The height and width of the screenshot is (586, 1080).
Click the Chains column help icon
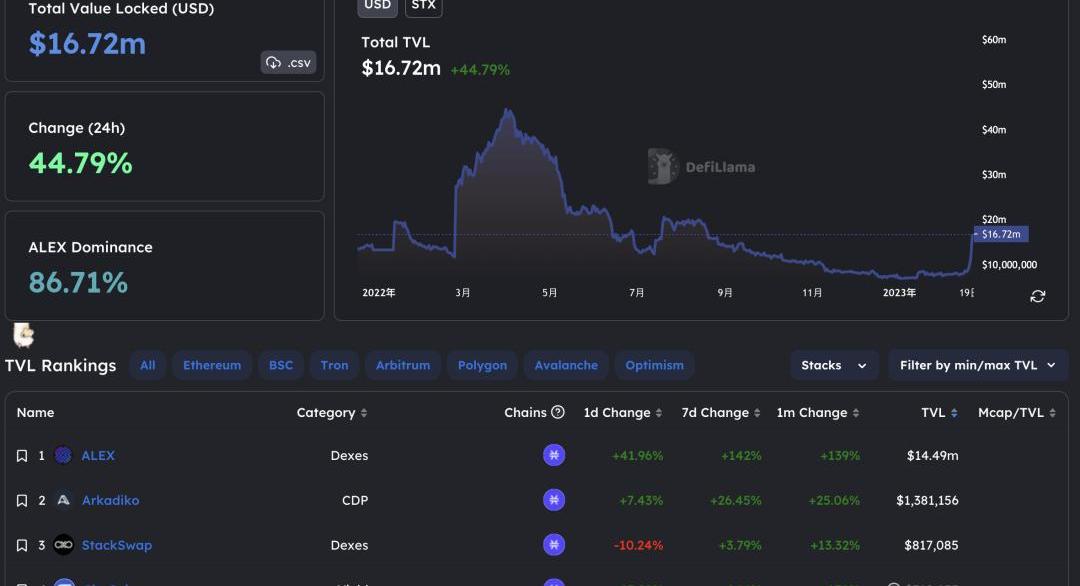pos(558,412)
